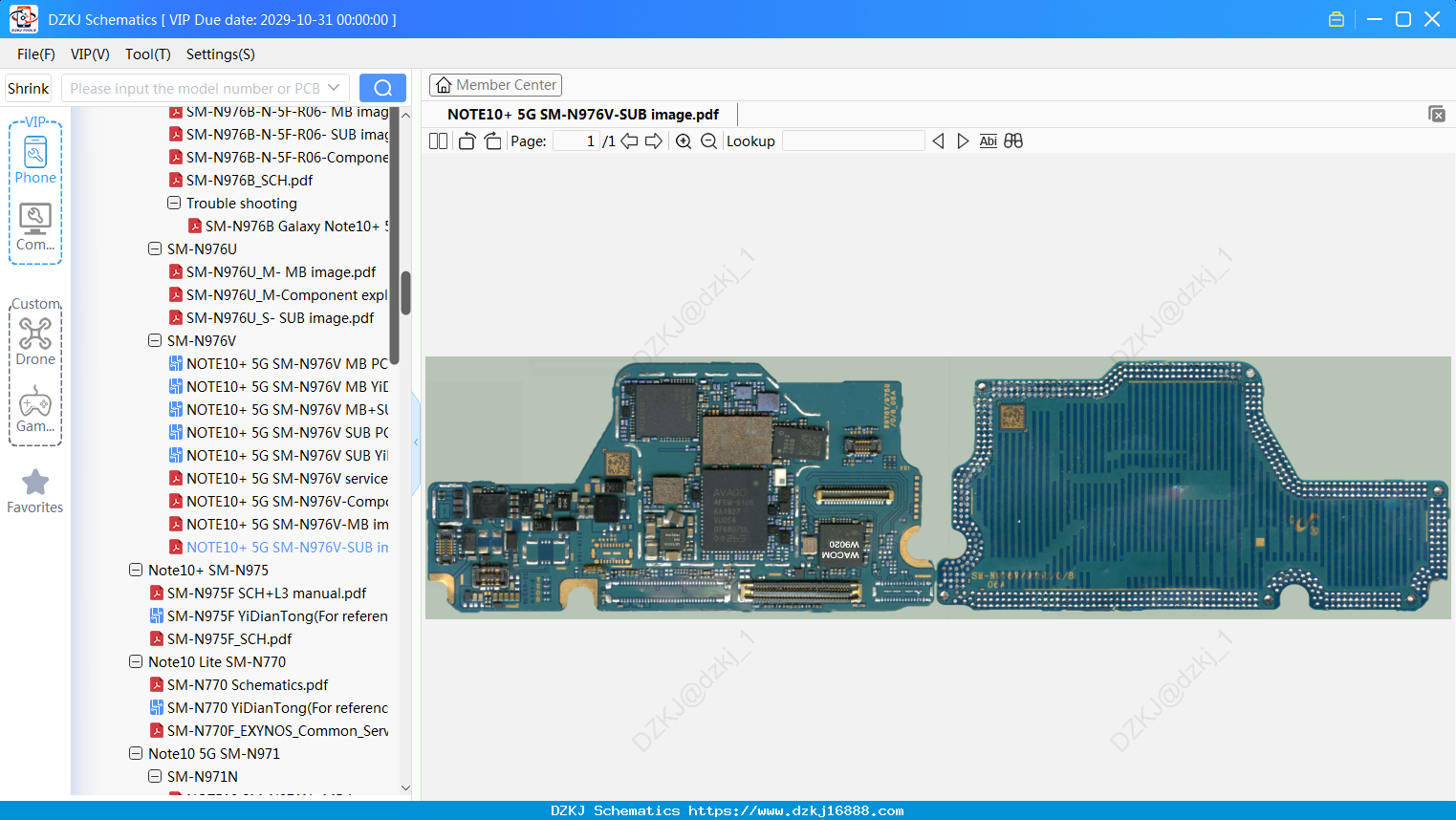The image size is (1456, 820).
Task: Close the document tab via top-right icon
Action: 1436,114
